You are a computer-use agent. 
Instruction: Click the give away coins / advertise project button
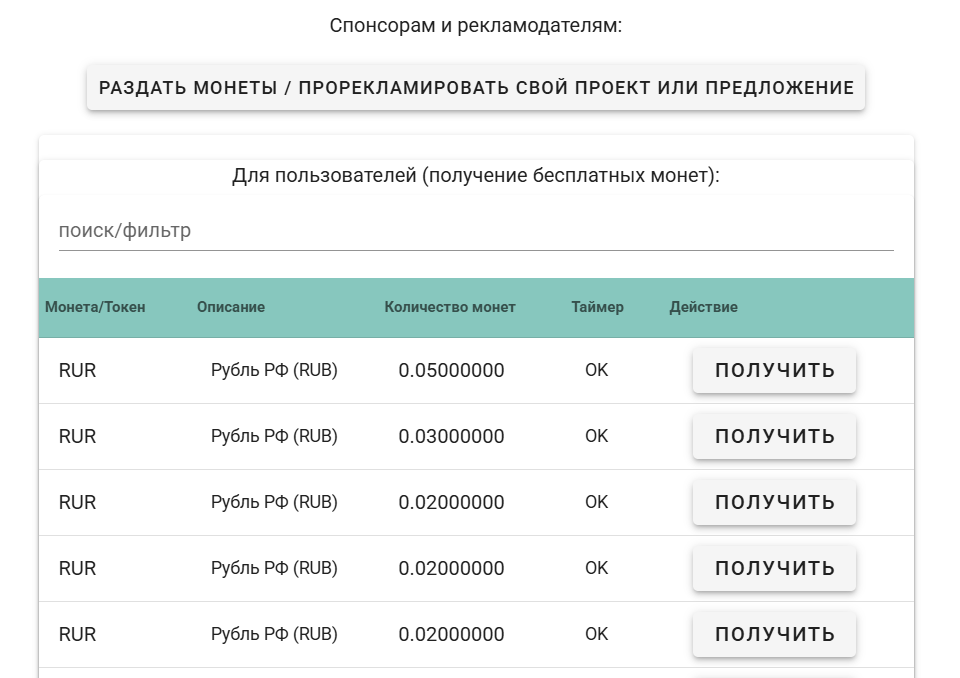pyautogui.click(x=476, y=88)
